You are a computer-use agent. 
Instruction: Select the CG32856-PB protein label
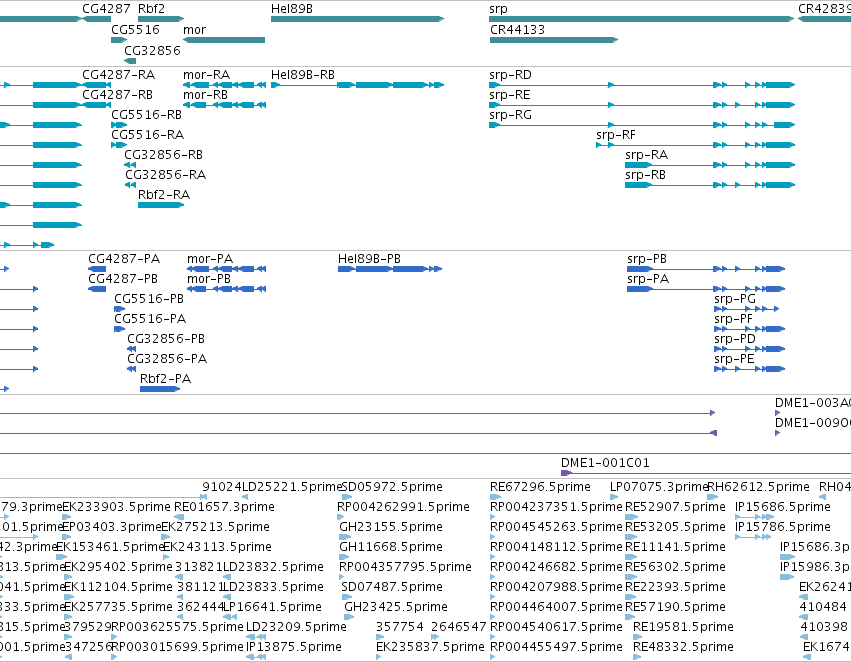click(166, 339)
